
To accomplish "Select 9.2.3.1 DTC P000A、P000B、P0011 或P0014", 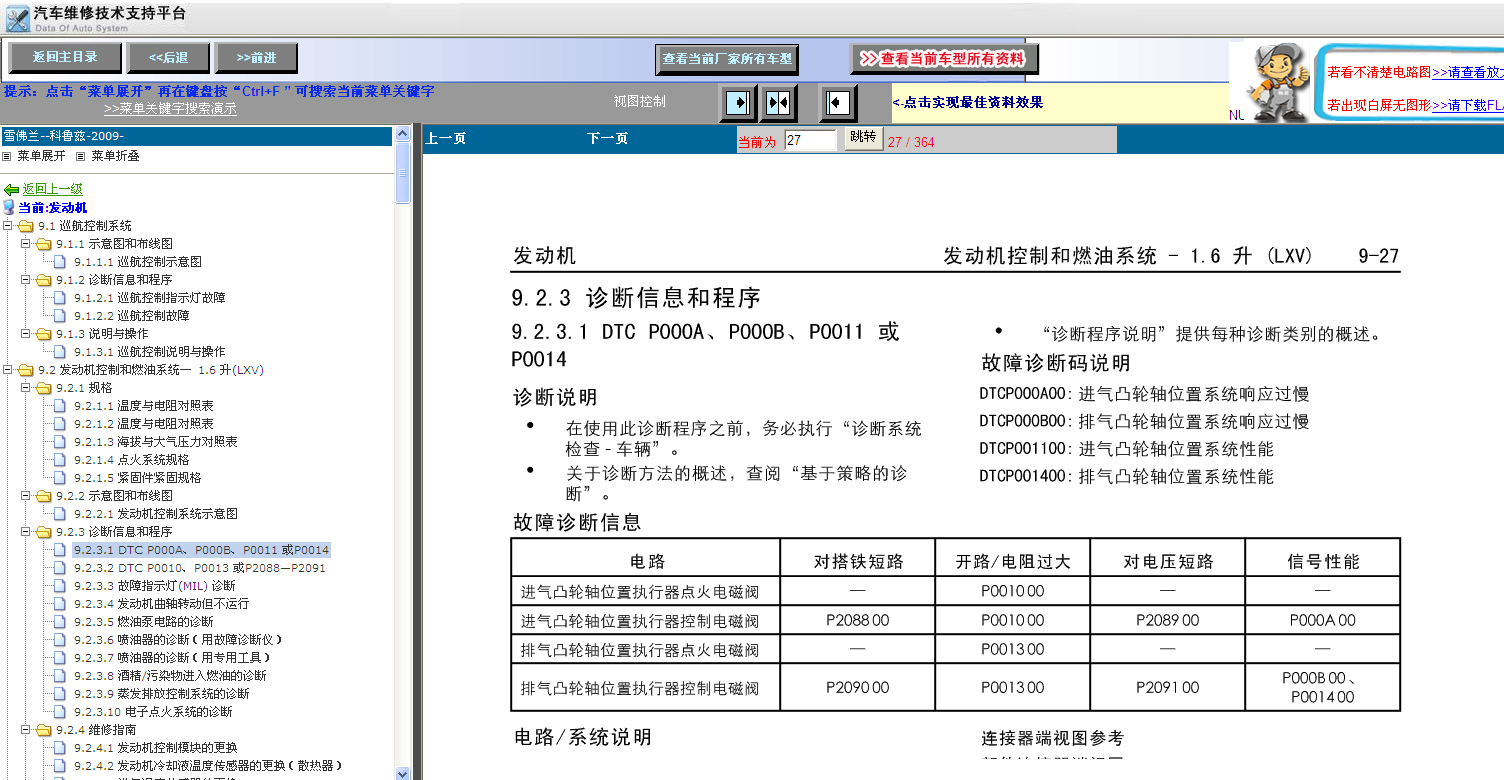I will (201, 550).
